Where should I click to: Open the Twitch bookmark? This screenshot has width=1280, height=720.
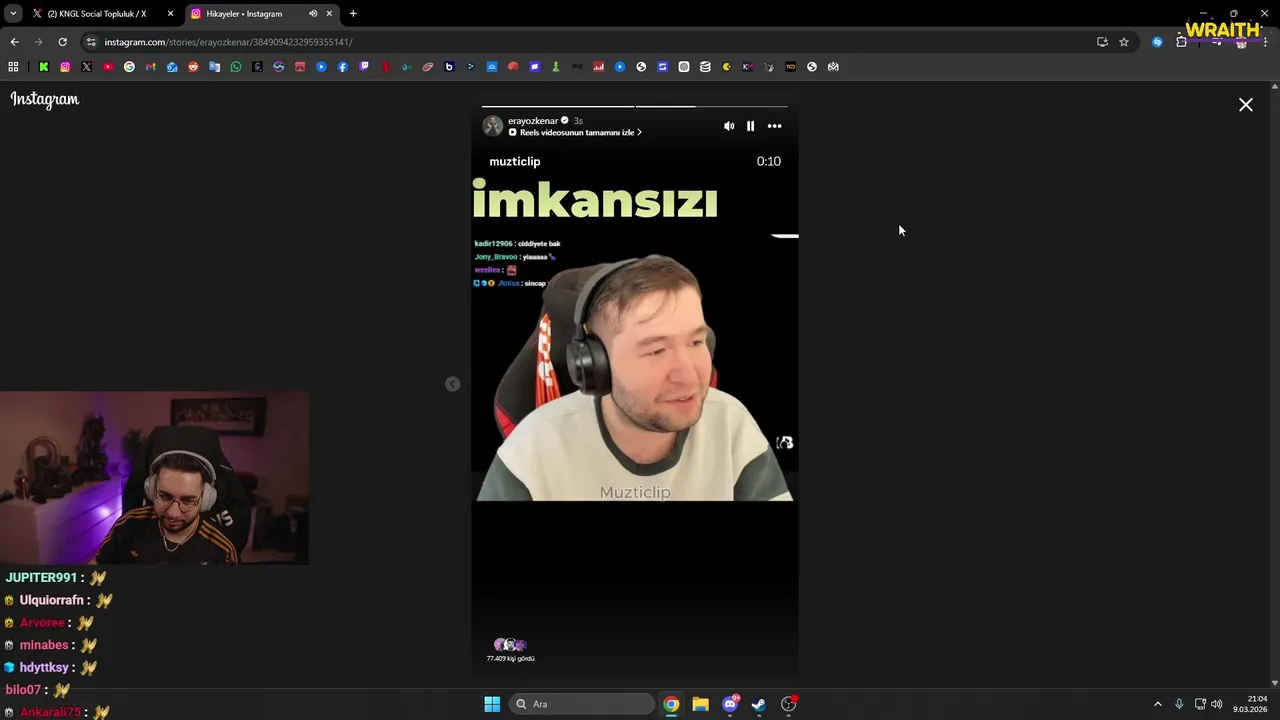coord(364,67)
